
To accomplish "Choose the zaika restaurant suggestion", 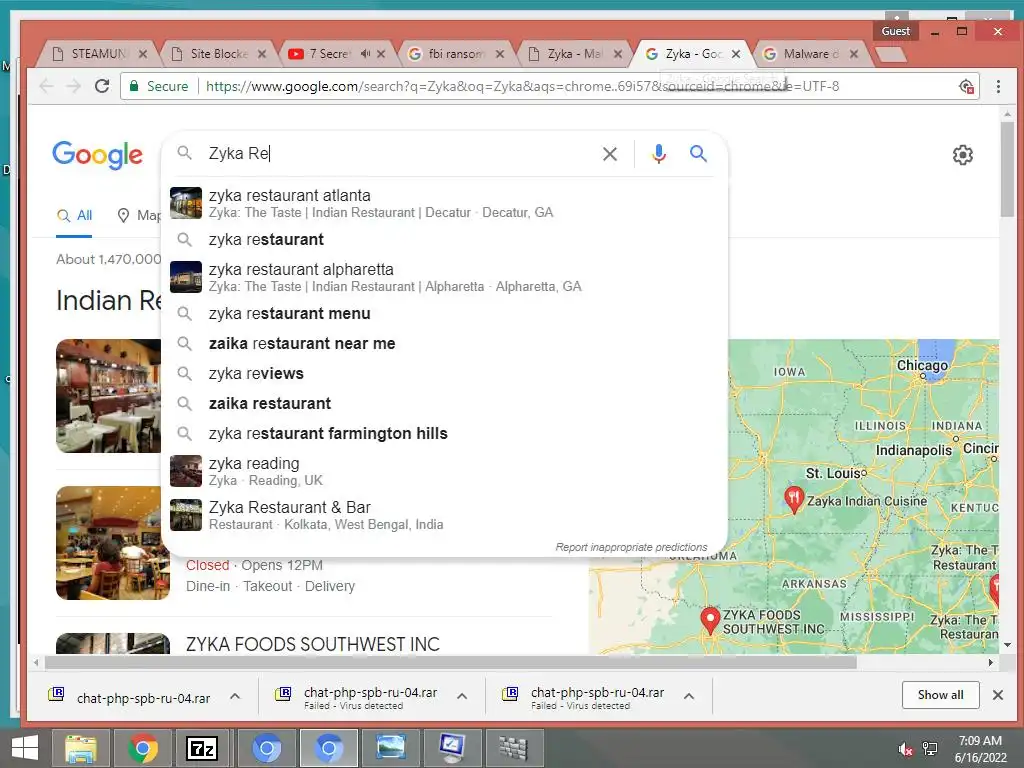I will click(444, 404).
